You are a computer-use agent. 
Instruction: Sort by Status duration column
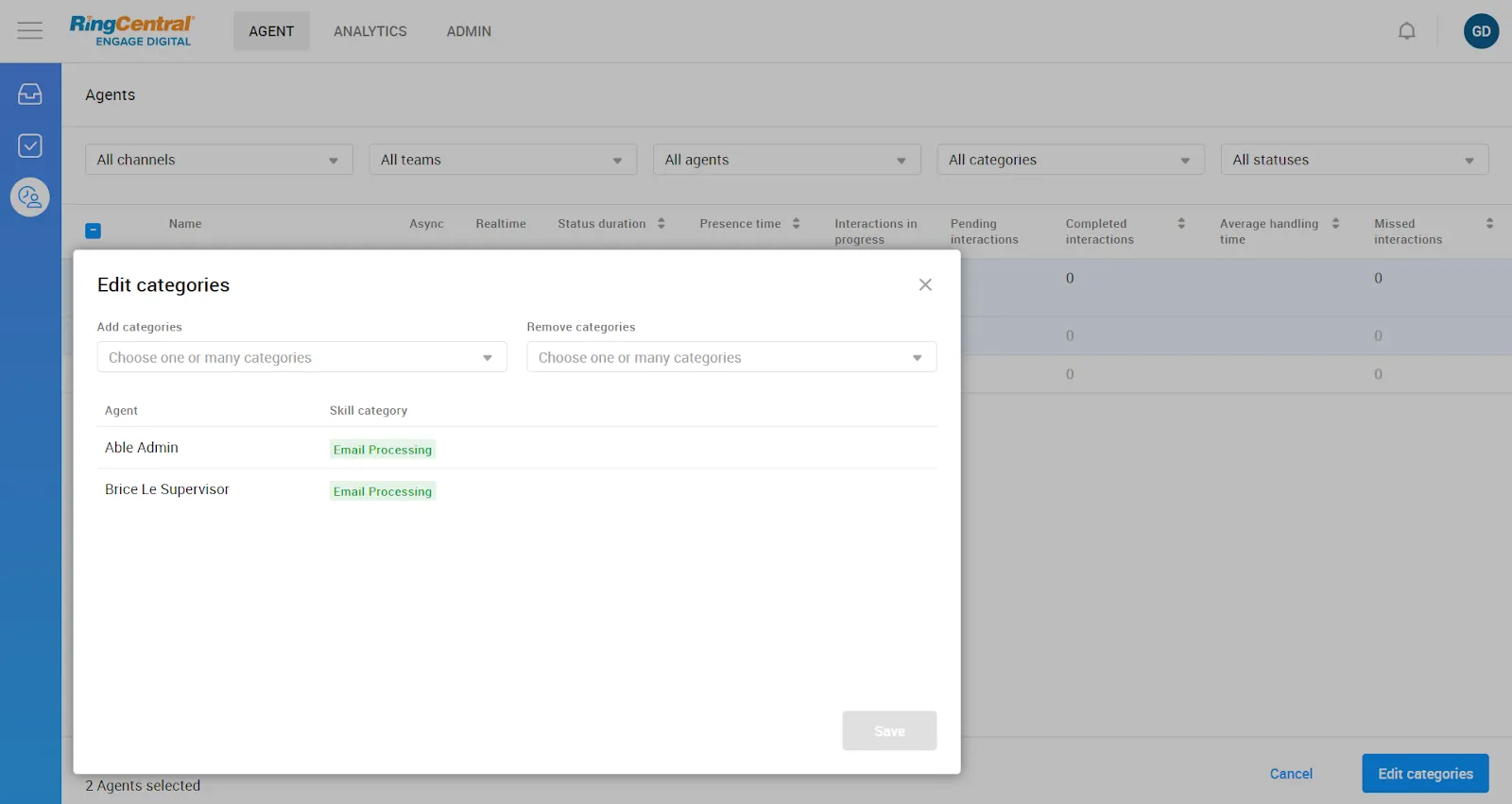point(661,224)
